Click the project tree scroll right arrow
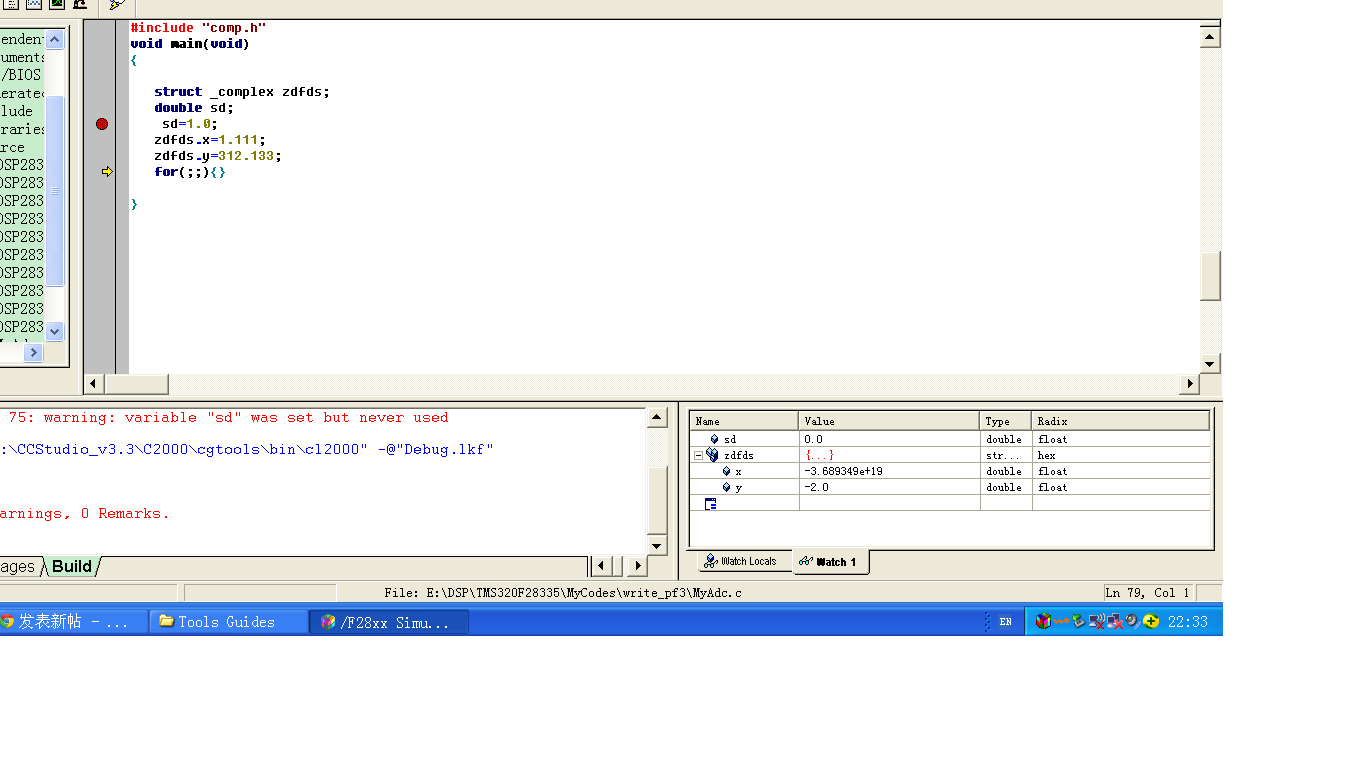Image resolution: width=1366 pixels, height=768 pixels. click(34, 352)
